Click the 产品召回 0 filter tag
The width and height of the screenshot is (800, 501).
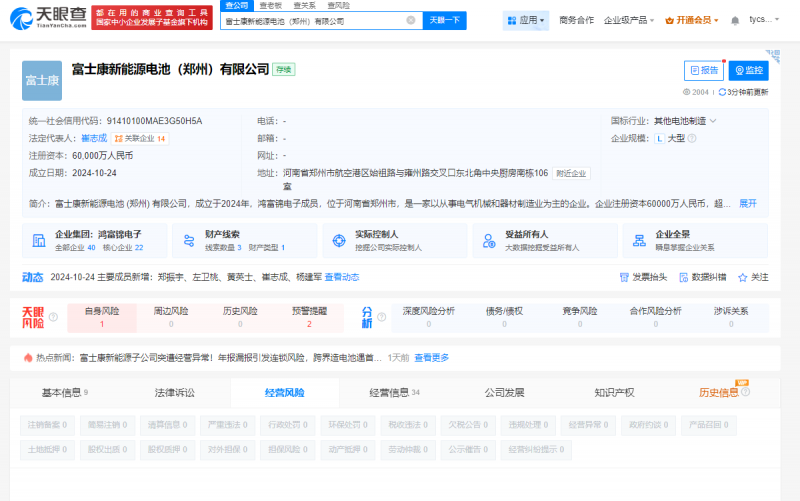tap(709, 425)
